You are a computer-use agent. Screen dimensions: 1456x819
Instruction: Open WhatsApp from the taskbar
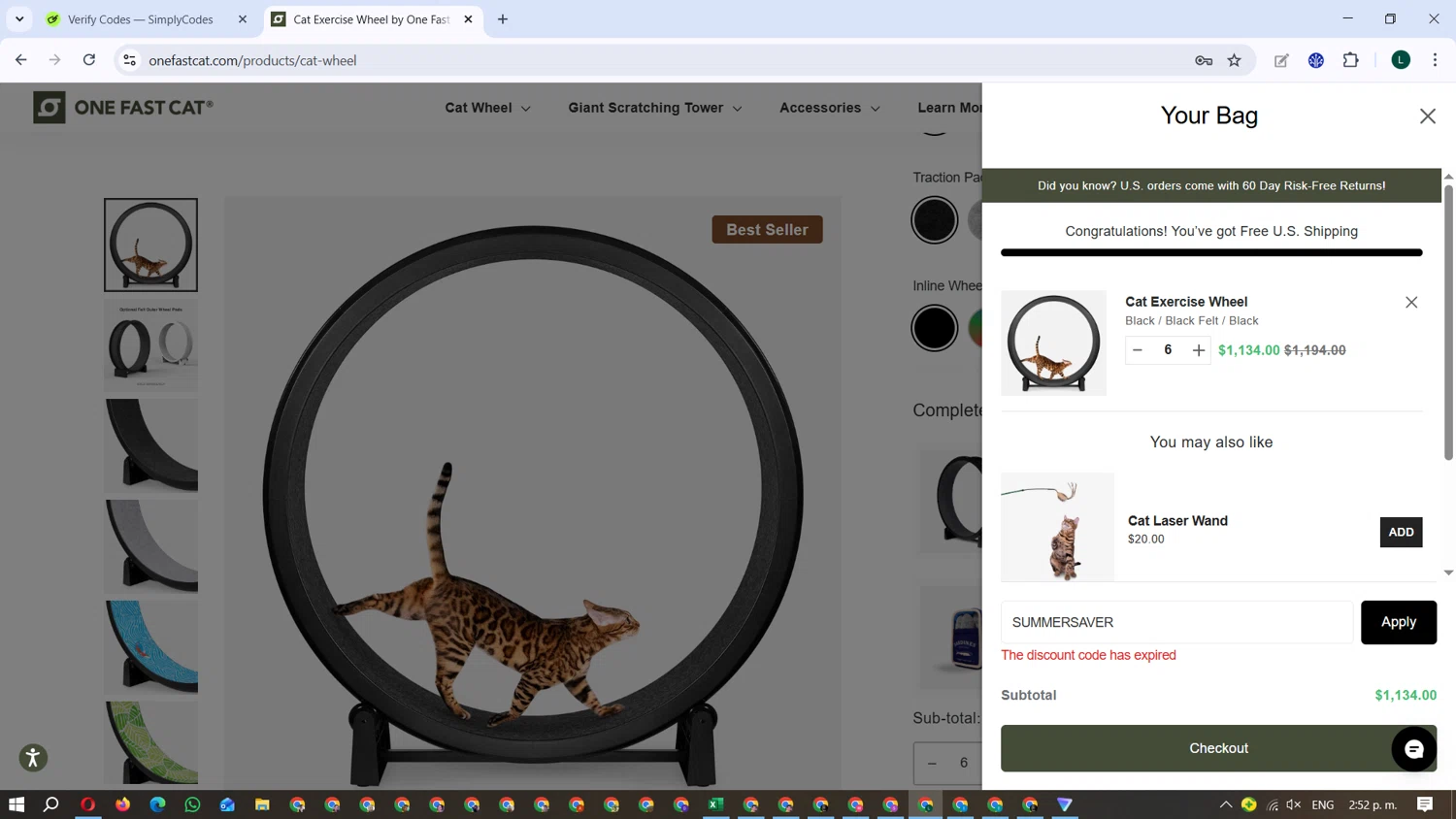[192, 804]
